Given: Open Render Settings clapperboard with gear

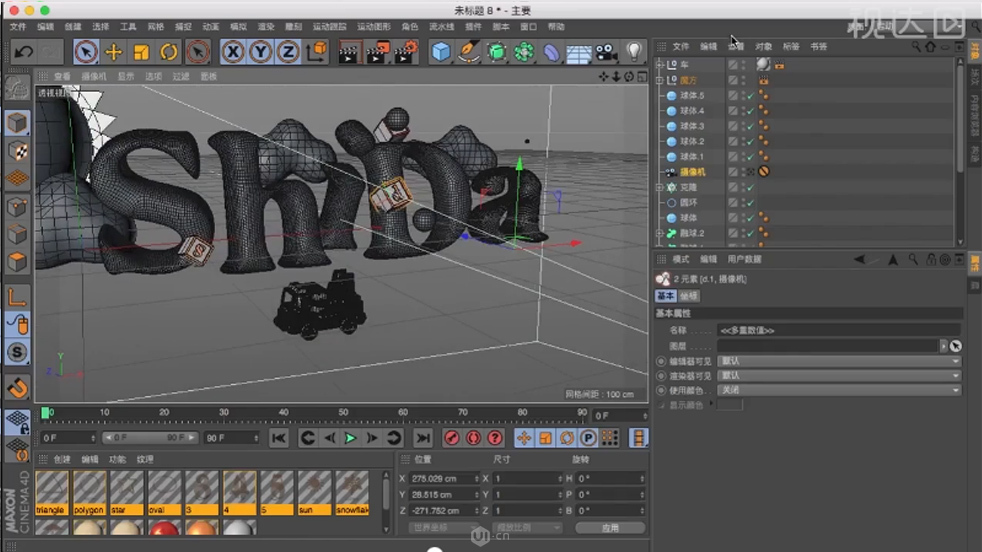Looking at the screenshot, I should [x=406, y=52].
